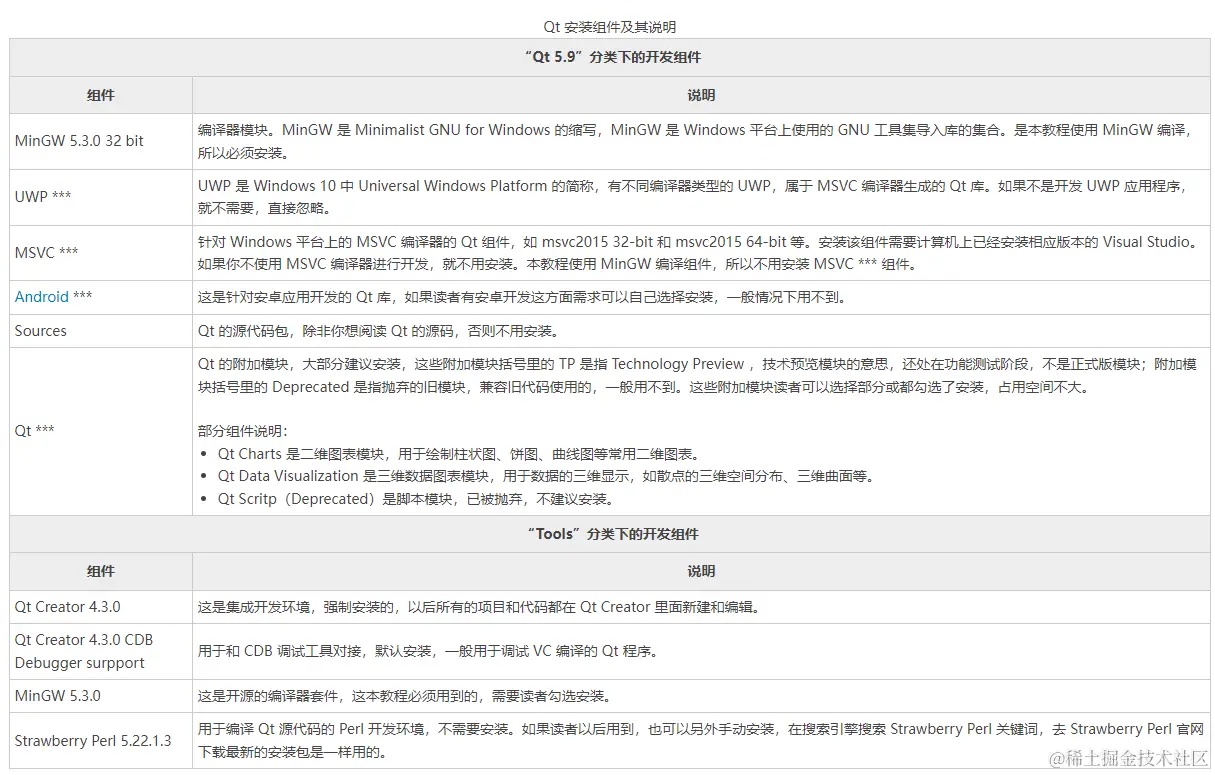Click the MinGW description starting 编译器模块
Viewport: 1215px width, 775px height.
pyautogui.click(x=697, y=141)
